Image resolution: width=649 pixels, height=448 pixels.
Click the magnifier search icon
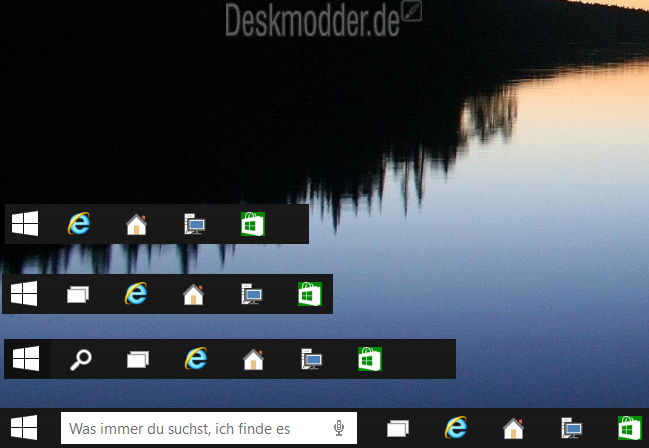coord(81,359)
